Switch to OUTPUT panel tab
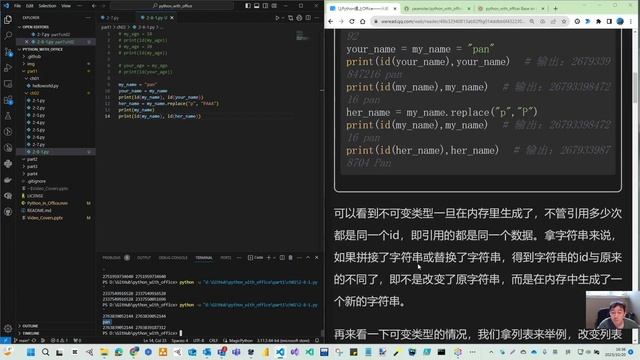The width and height of the screenshot is (640, 360). pos(144,258)
